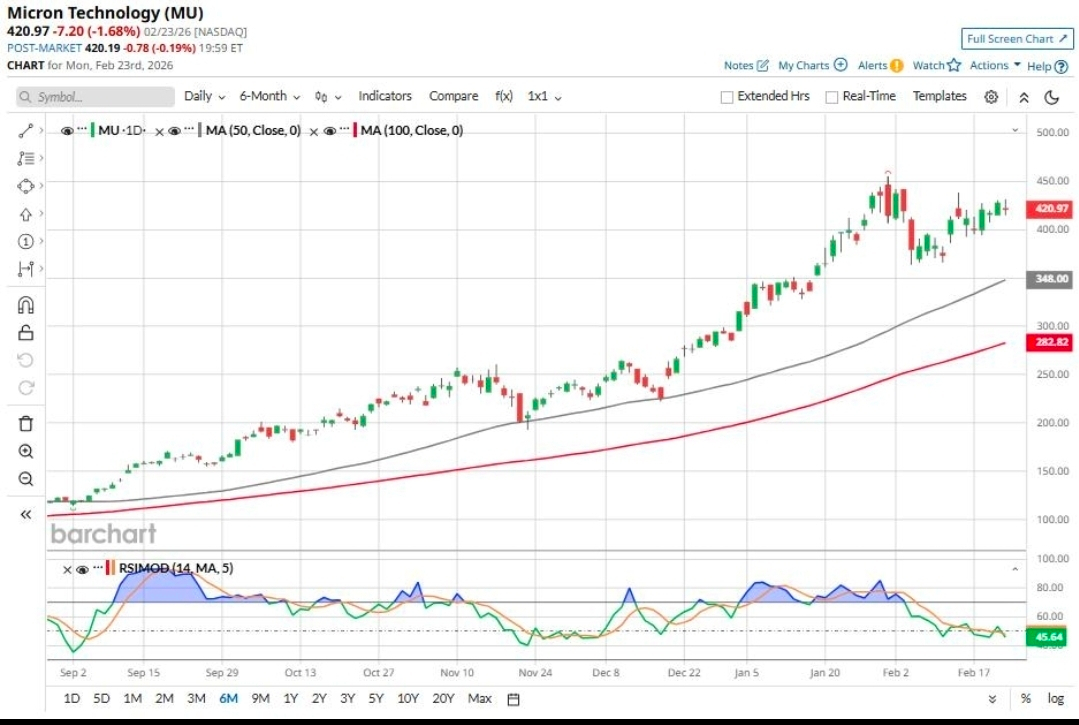
Task: Zoom out of the chart
Action: click(25, 479)
